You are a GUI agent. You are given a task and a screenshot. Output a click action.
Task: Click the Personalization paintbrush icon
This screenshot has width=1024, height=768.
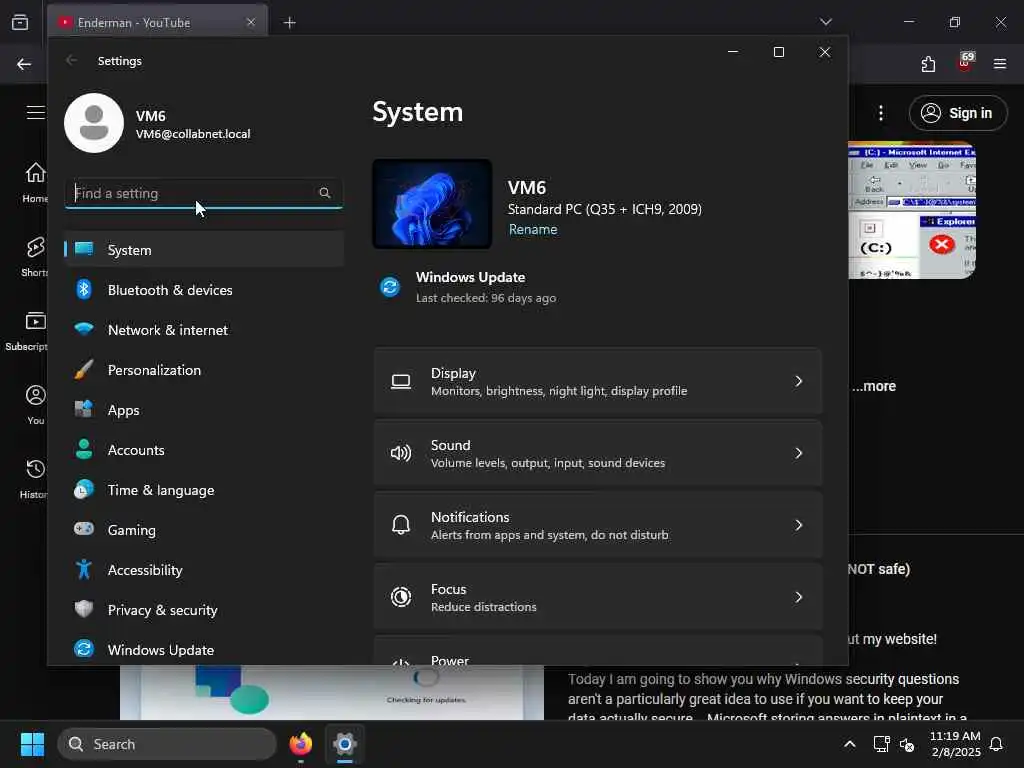[x=84, y=370]
